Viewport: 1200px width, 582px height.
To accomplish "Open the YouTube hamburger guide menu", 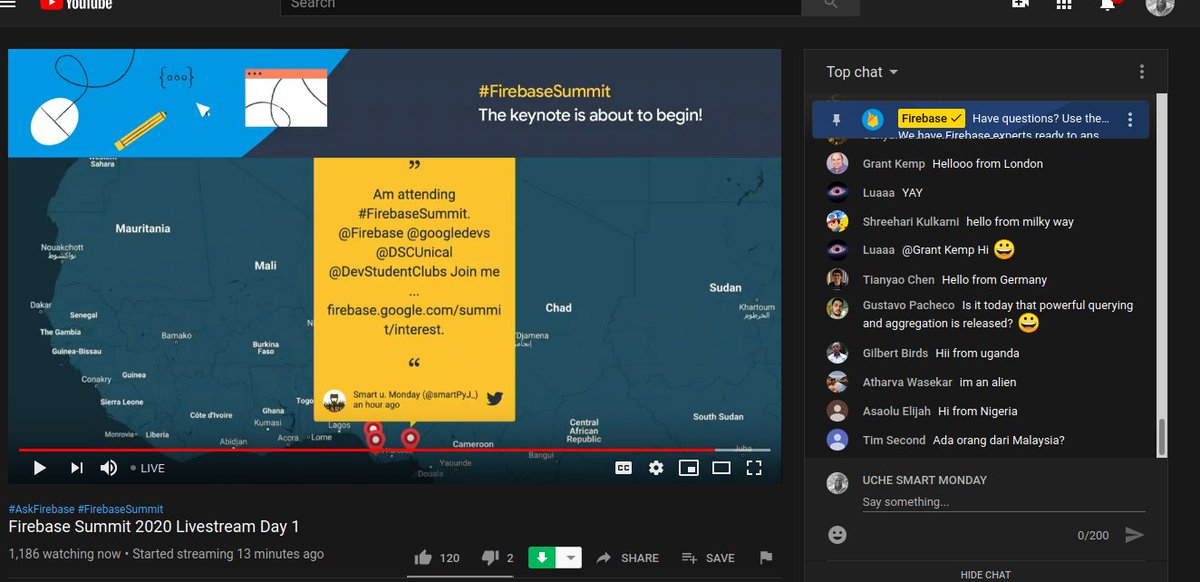I will 8,4.
